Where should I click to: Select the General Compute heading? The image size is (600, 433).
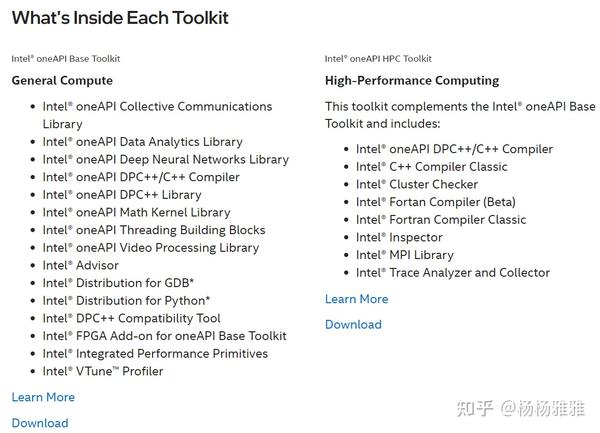(x=62, y=80)
